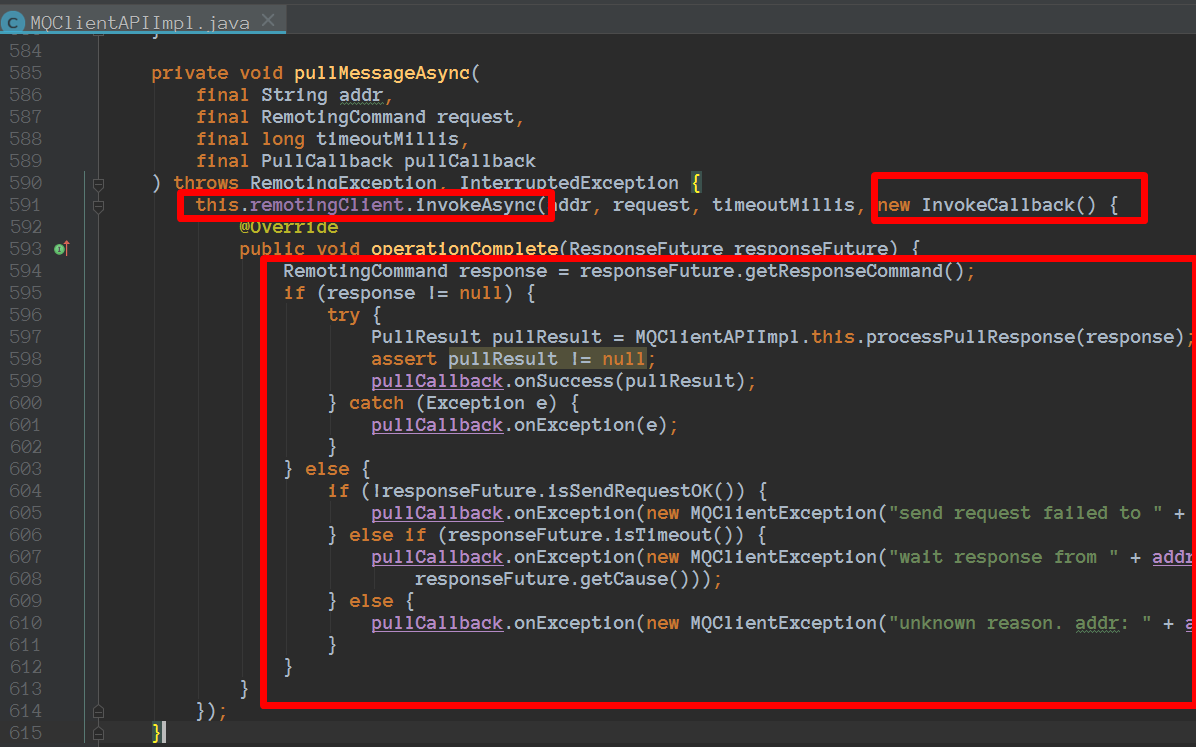1196x747 pixels.
Task: Click the throws keyword on line 590
Action: tap(206, 183)
